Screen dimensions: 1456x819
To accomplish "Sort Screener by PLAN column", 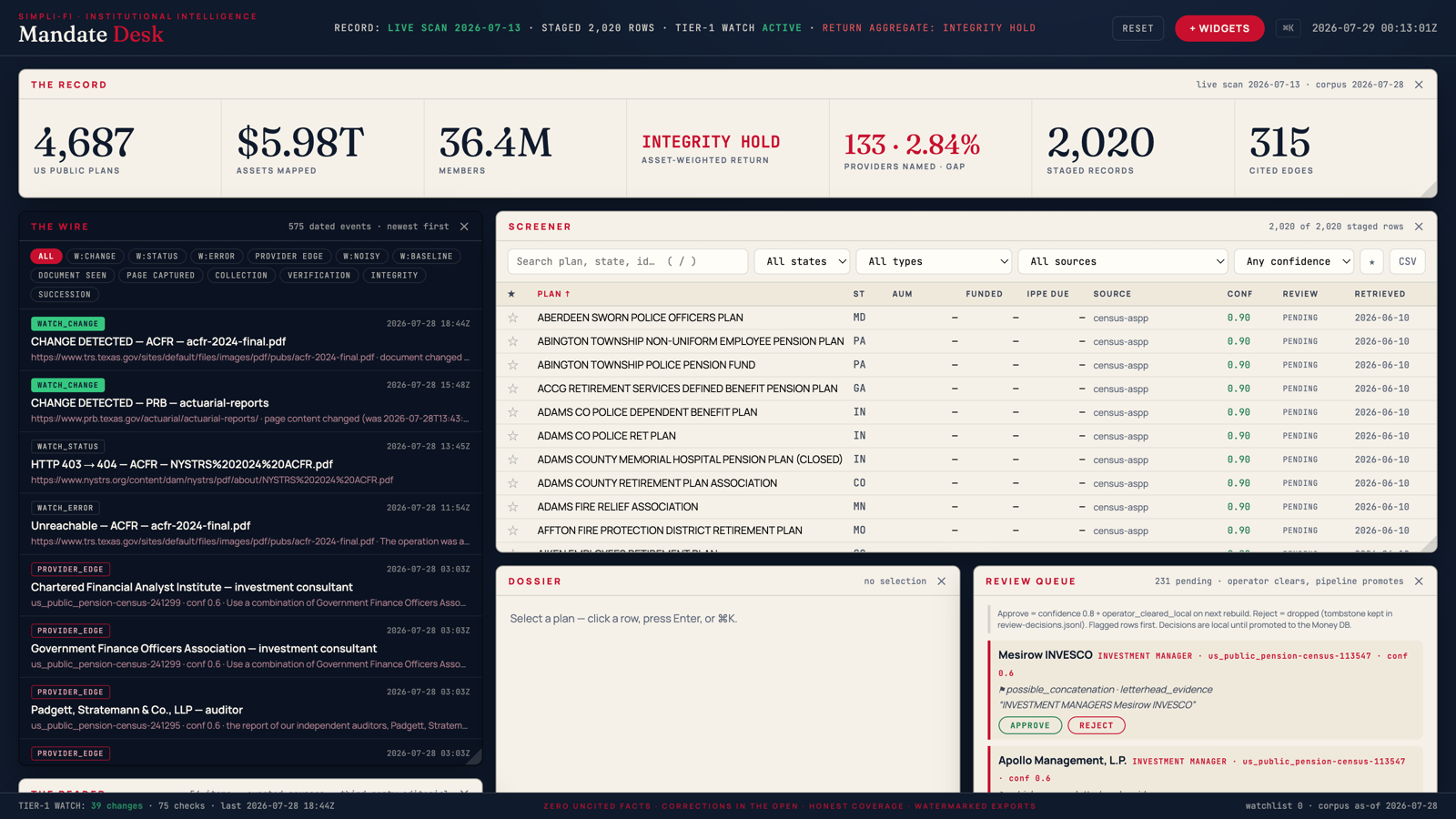I will click(x=553, y=294).
